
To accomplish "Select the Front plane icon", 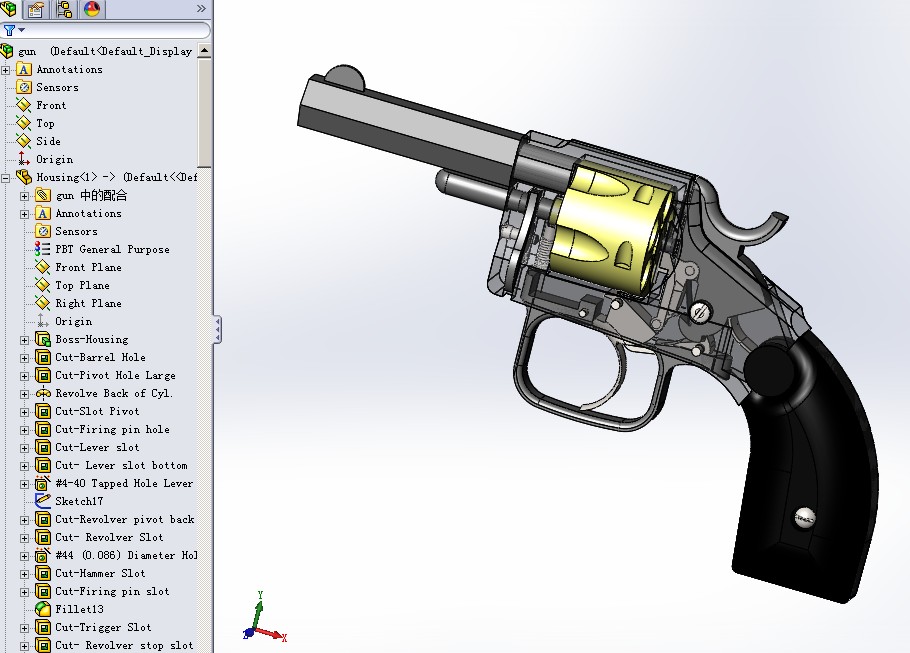I will pyautogui.click(x=24, y=105).
